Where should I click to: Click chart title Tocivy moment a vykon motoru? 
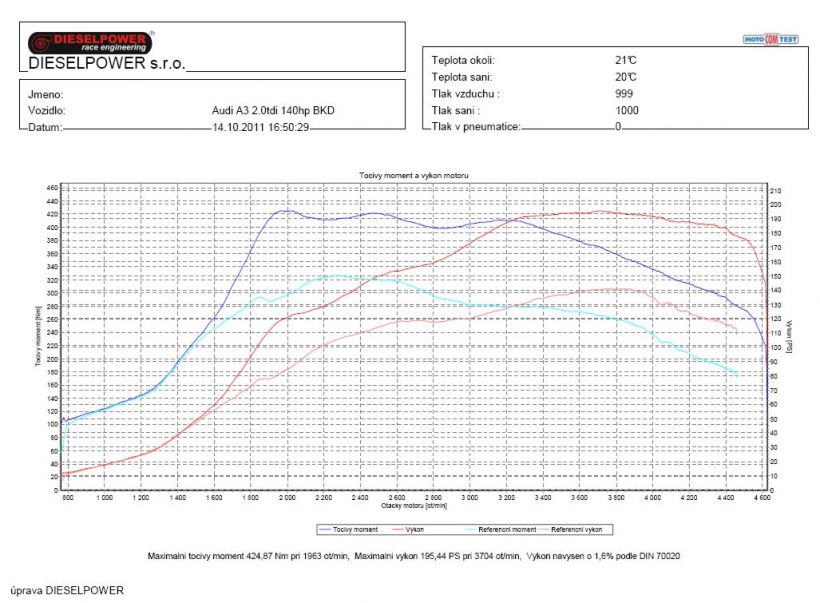(x=413, y=175)
